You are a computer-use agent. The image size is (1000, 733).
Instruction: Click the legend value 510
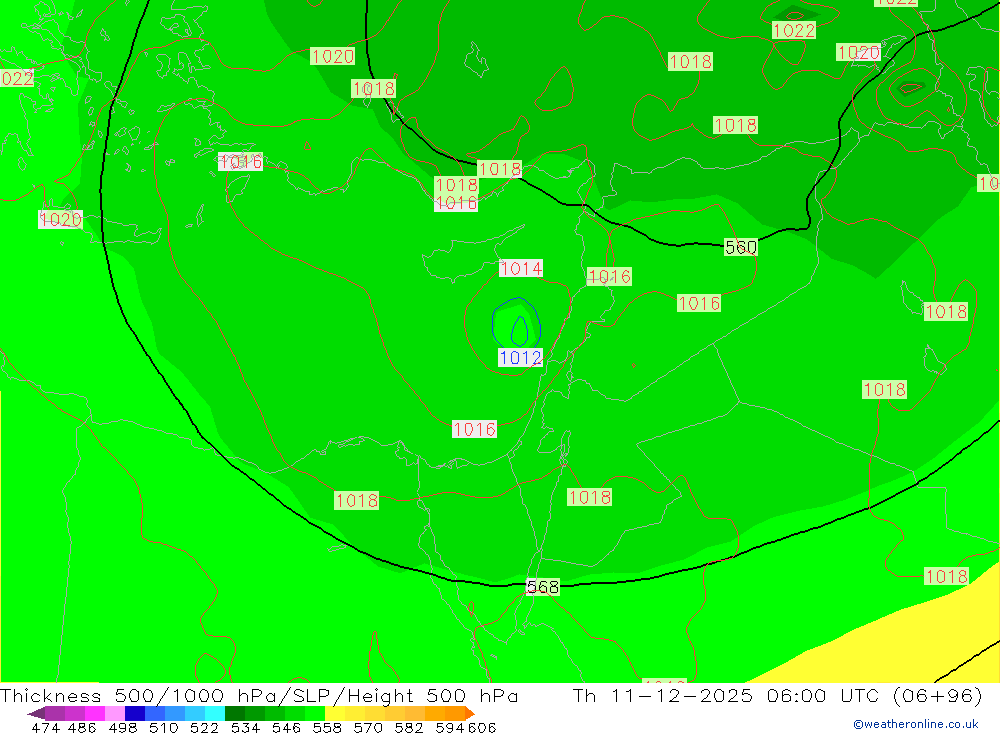coord(163,727)
